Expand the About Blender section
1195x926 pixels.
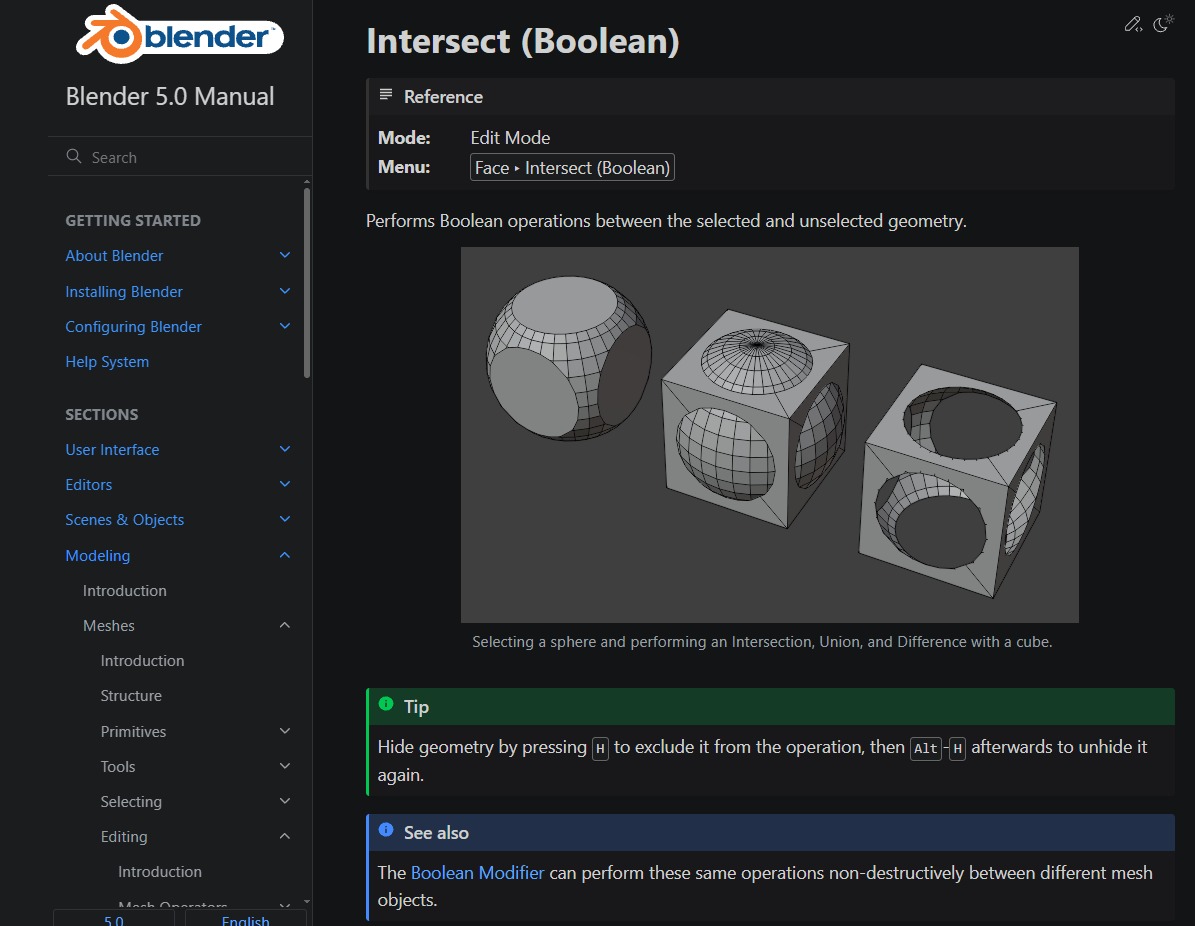[x=285, y=255]
